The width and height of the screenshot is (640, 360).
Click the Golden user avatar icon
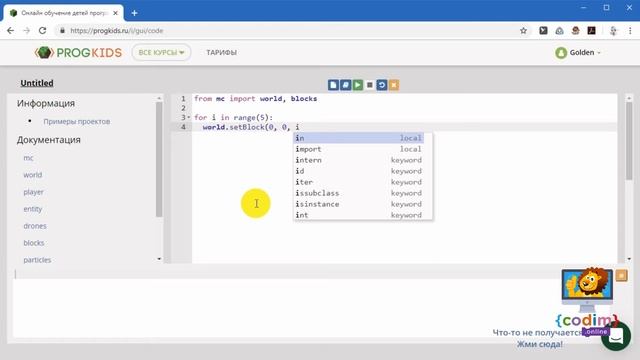pos(561,53)
